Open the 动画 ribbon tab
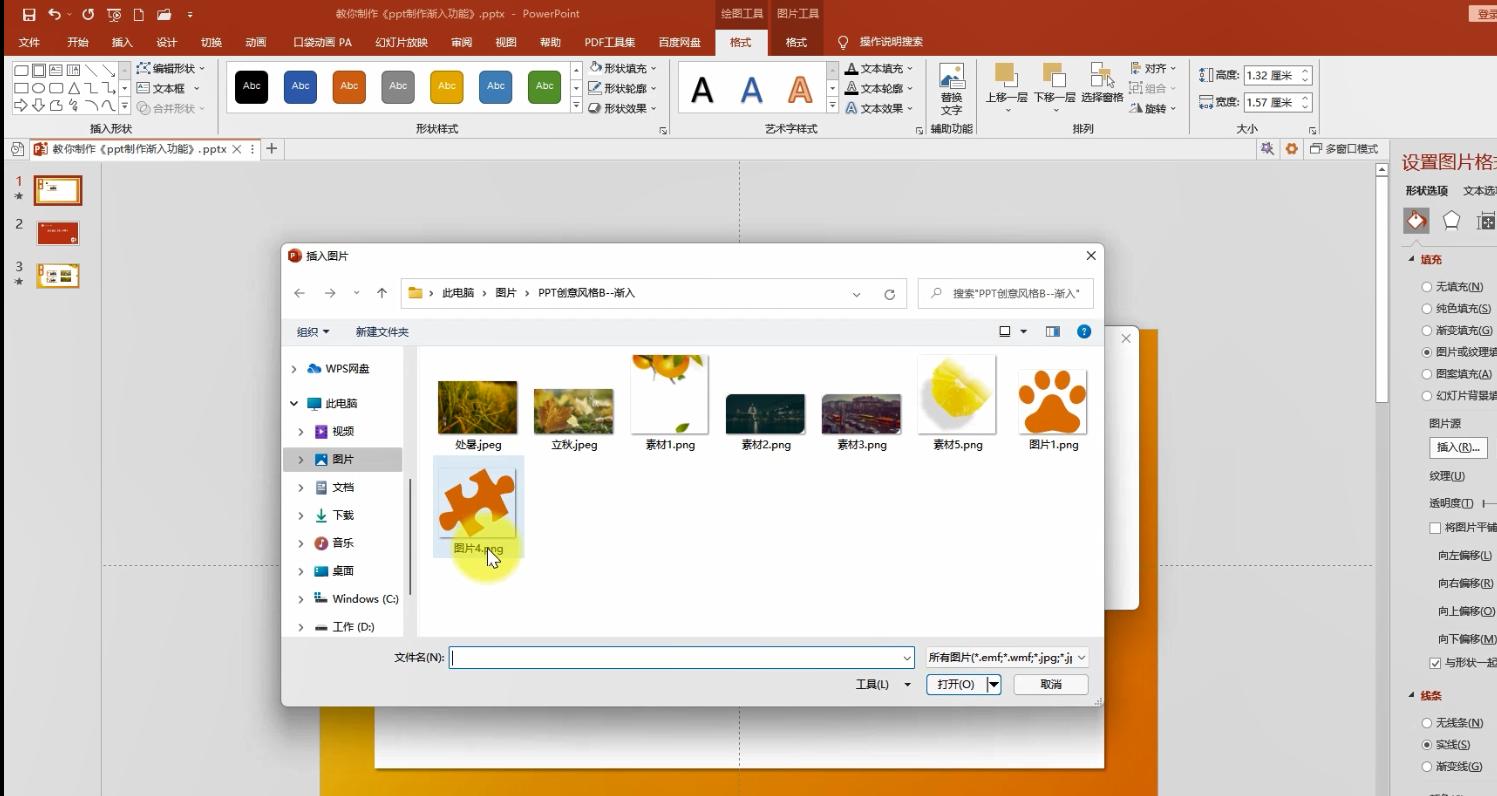The image size is (1497, 796). point(255,42)
